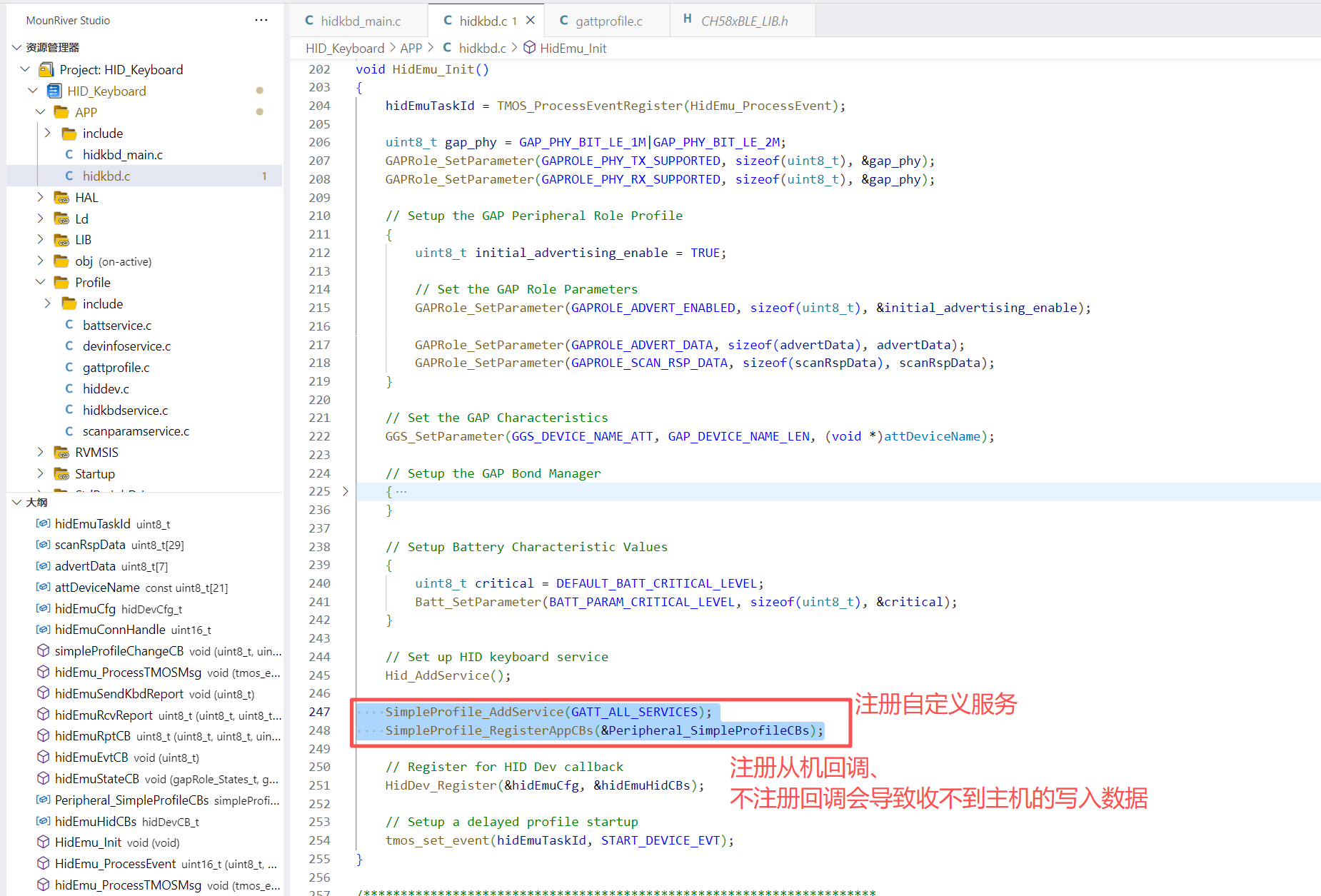Expand the RVMSIS folder

click(x=41, y=452)
